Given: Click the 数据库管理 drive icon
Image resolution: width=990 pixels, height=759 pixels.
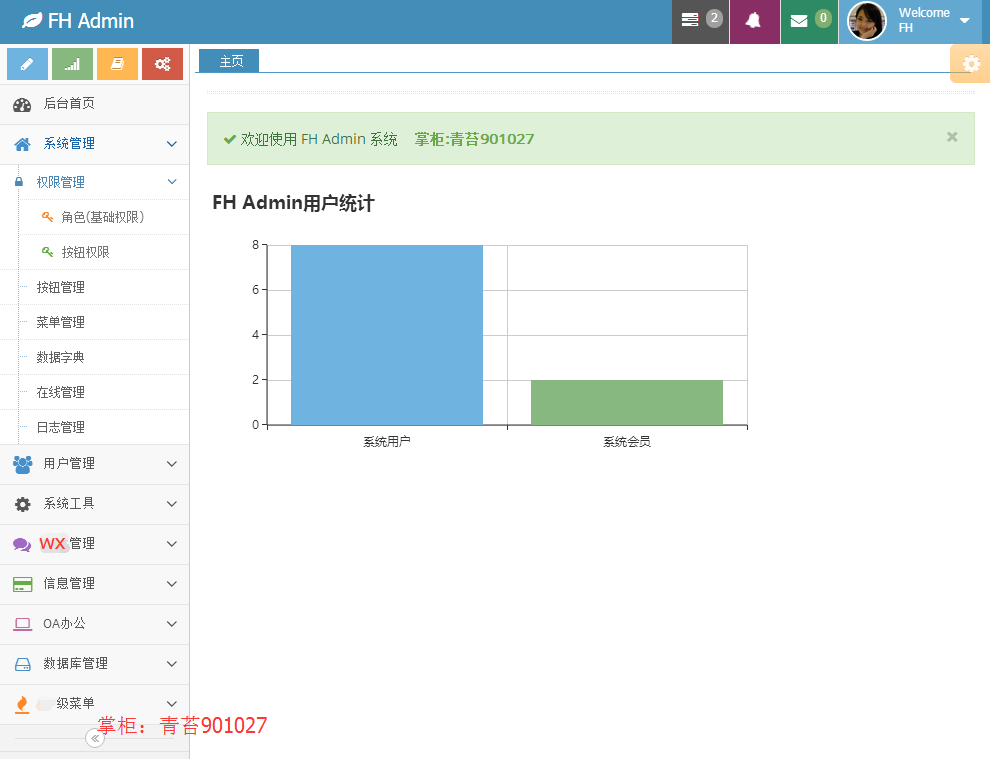Looking at the screenshot, I should 22,664.
